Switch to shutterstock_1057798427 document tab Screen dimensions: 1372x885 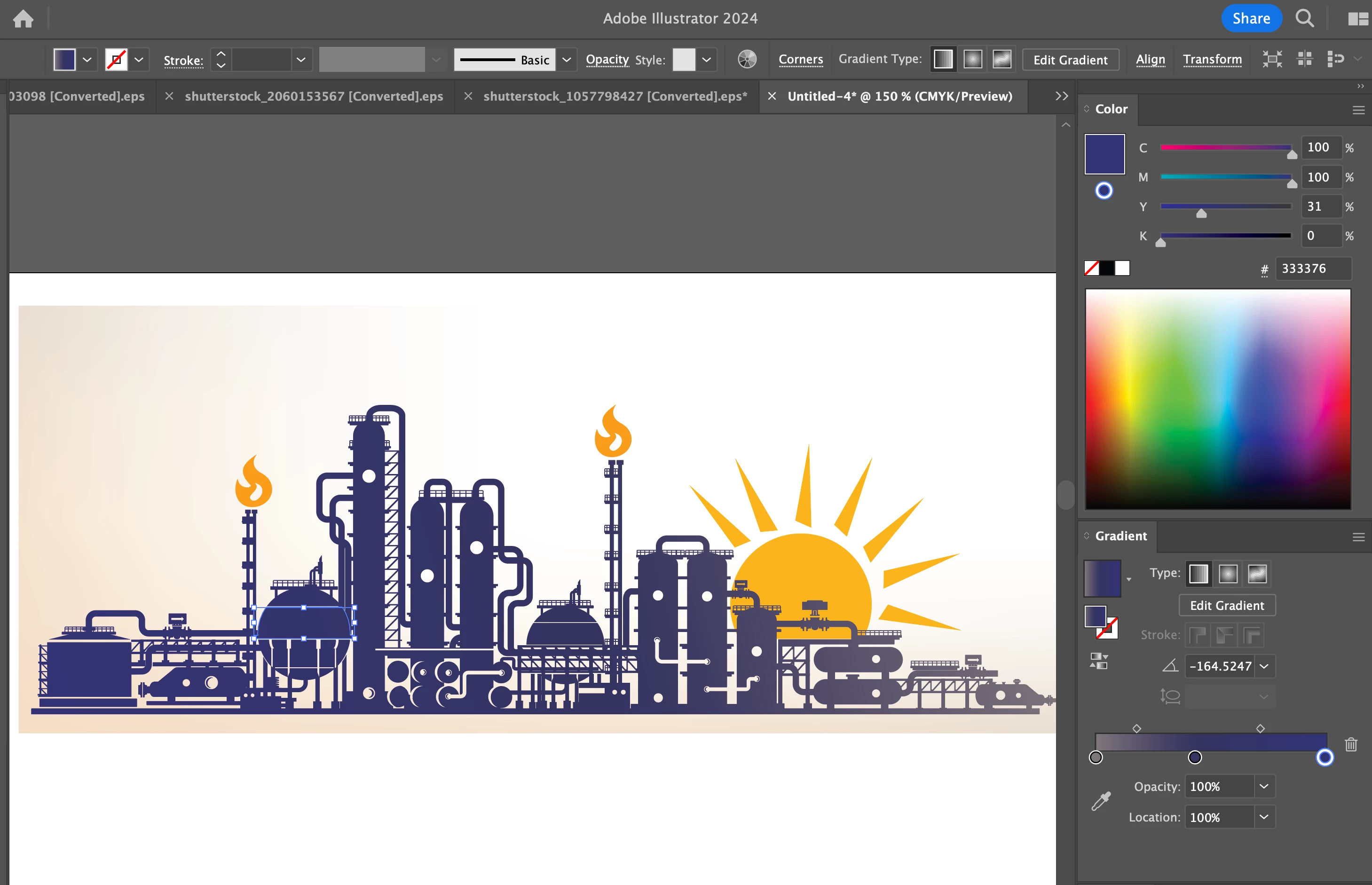615,96
